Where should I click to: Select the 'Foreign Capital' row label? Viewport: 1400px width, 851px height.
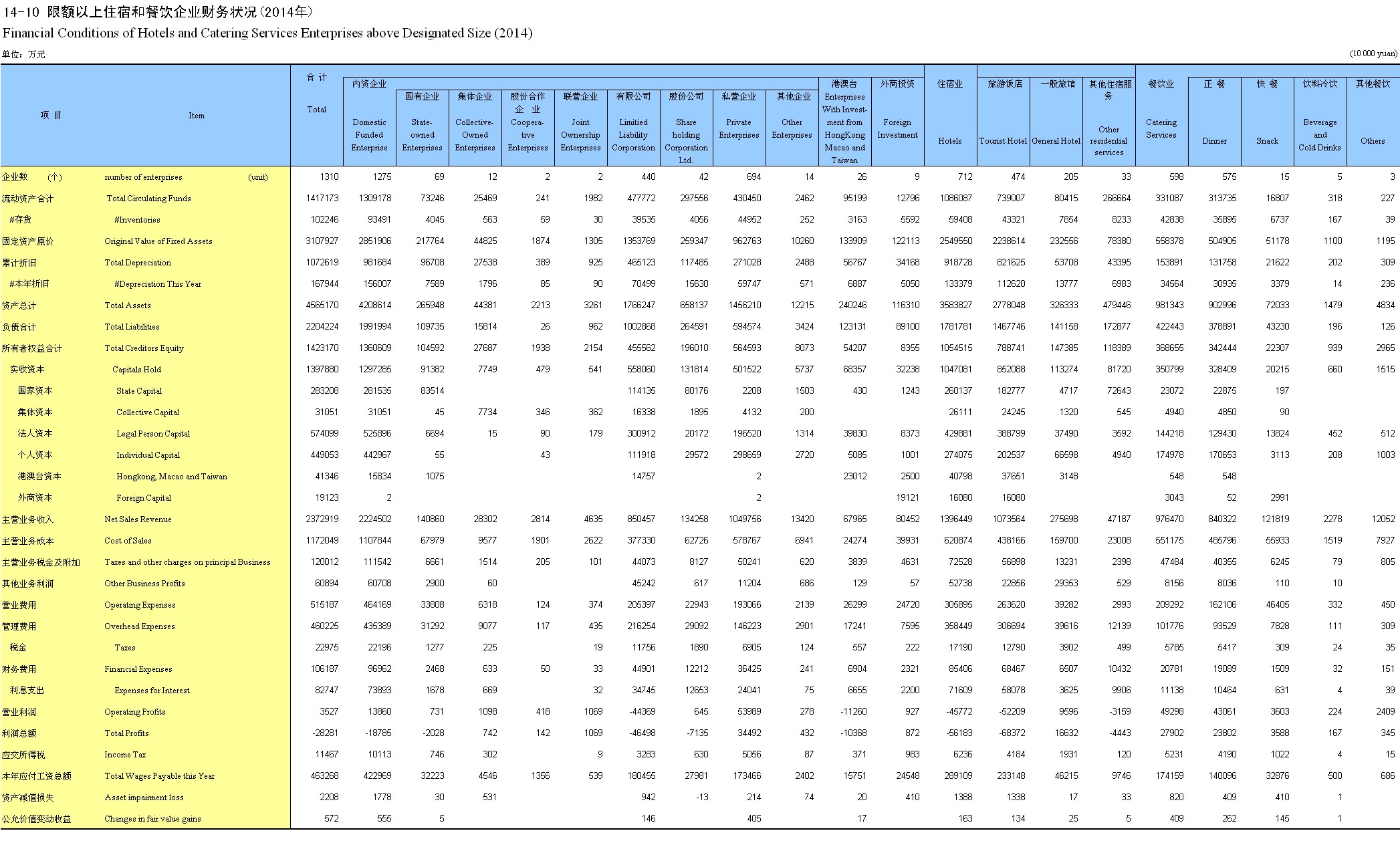(x=144, y=498)
